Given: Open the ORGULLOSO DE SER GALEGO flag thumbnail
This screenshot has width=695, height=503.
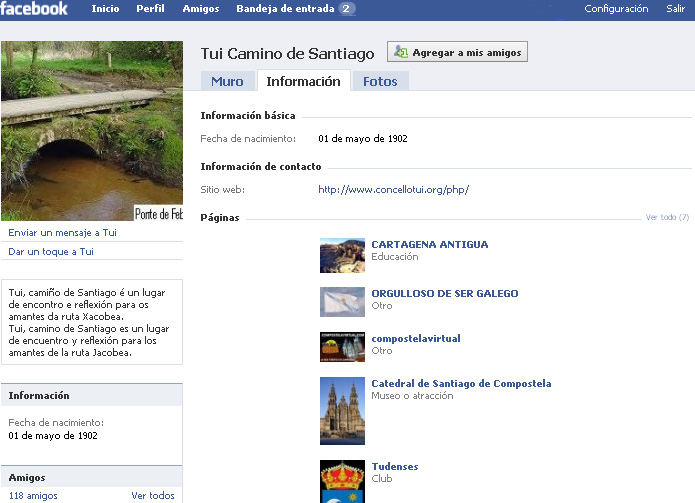Looking at the screenshot, I should 342,301.
